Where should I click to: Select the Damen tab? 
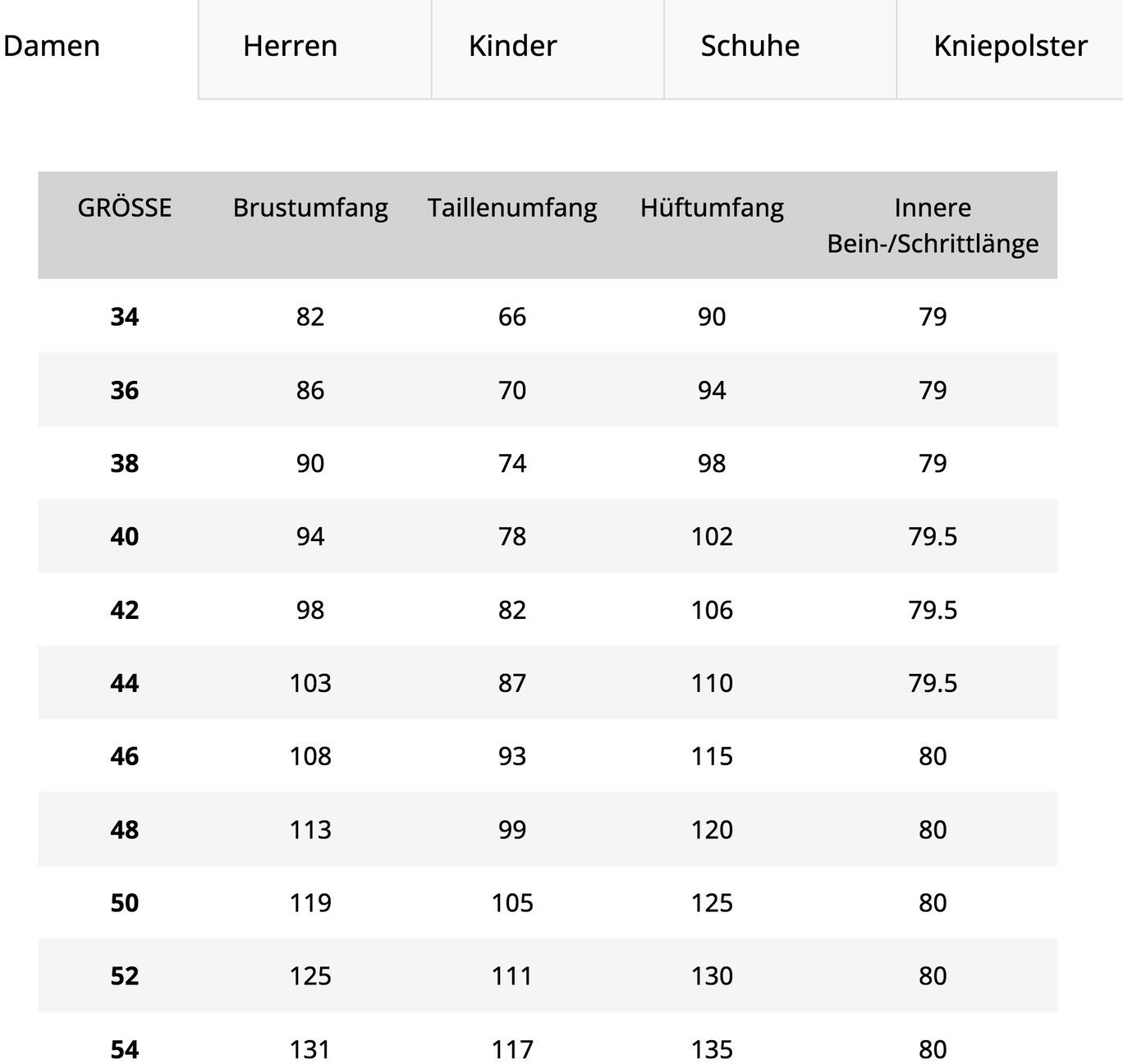coord(52,47)
